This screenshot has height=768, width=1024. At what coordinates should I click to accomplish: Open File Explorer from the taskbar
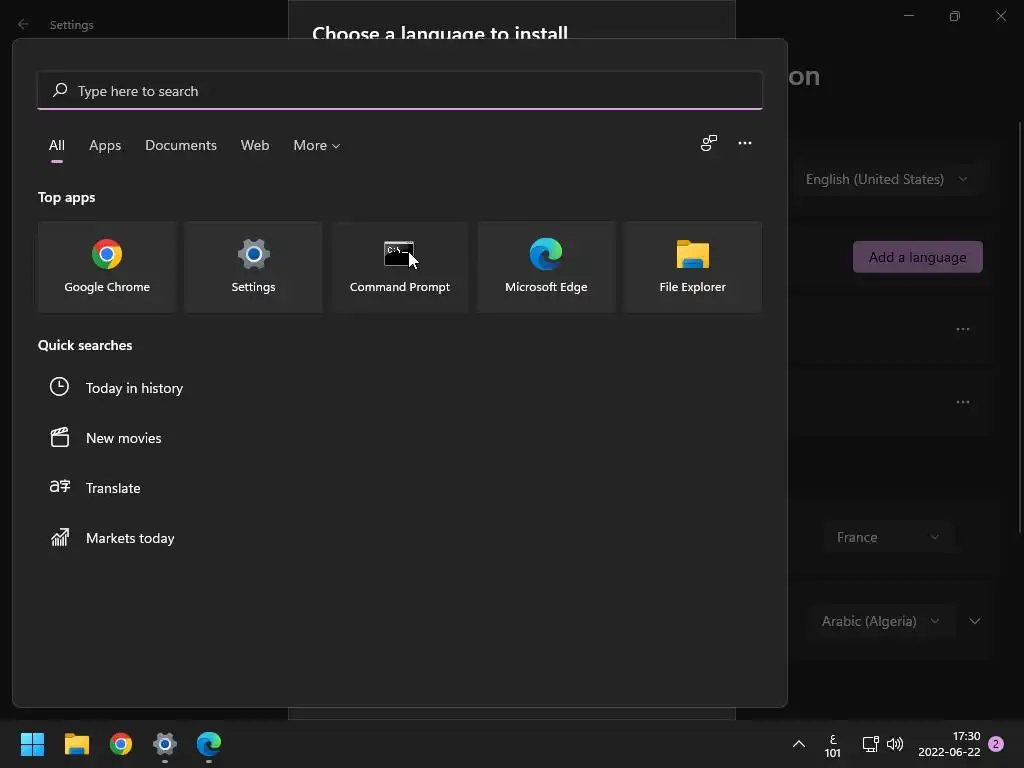tap(76, 744)
